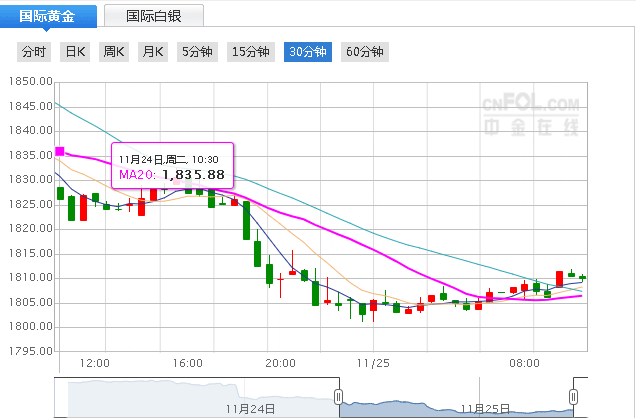Choose the 5分钟 interval
The image size is (636, 418).
(197, 52)
